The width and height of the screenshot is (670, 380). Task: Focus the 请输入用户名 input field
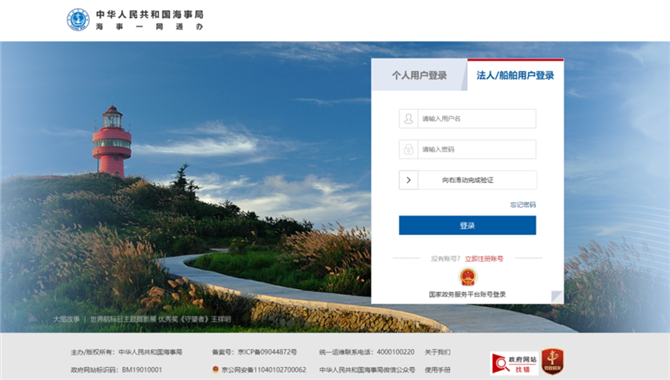pos(477,118)
